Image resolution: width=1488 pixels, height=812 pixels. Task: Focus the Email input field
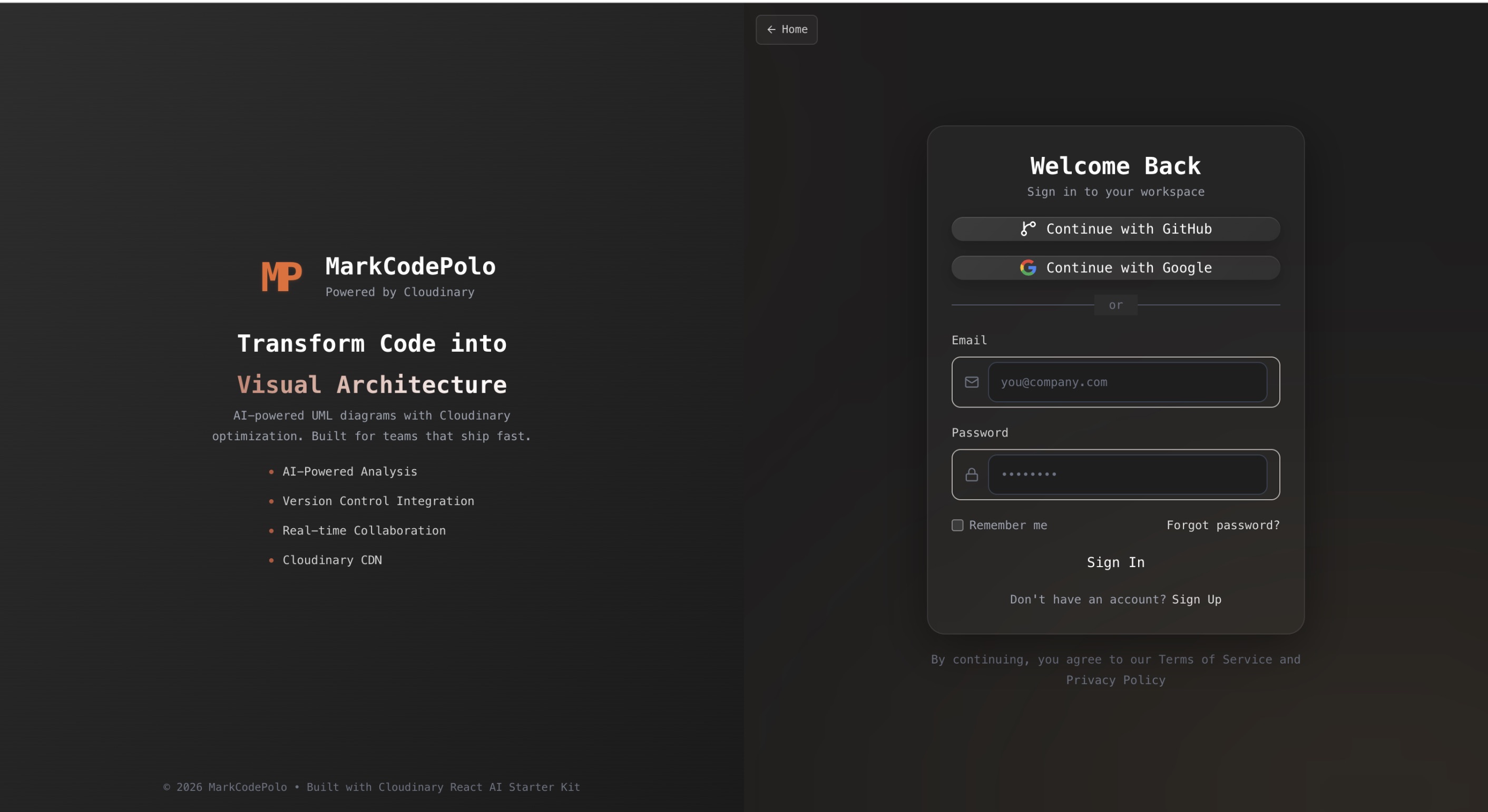[x=1127, y=382]
